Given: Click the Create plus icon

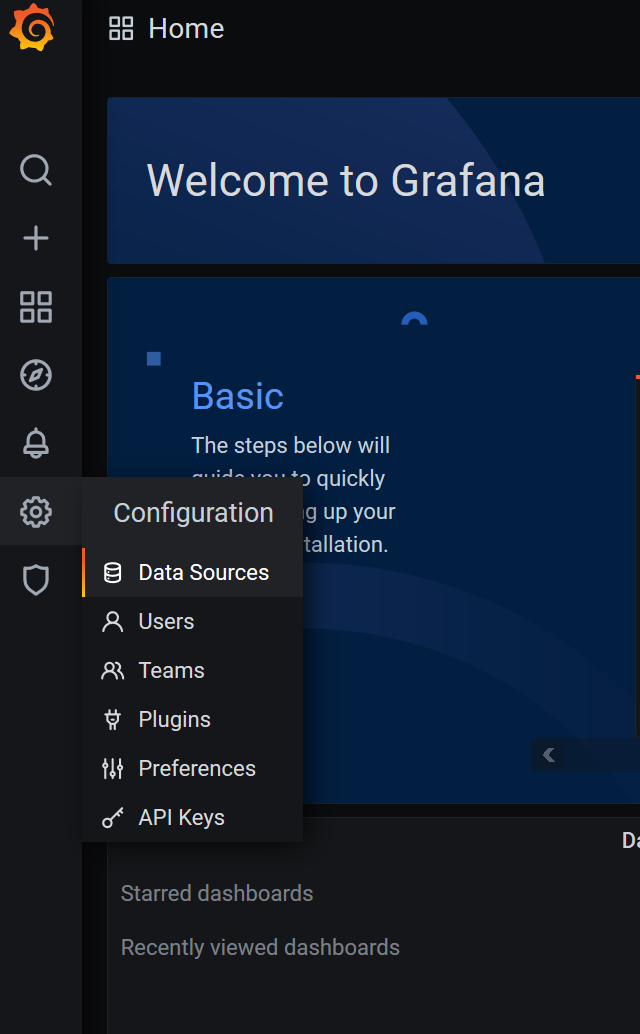Looking at the screenshot, I should (36, 238).
